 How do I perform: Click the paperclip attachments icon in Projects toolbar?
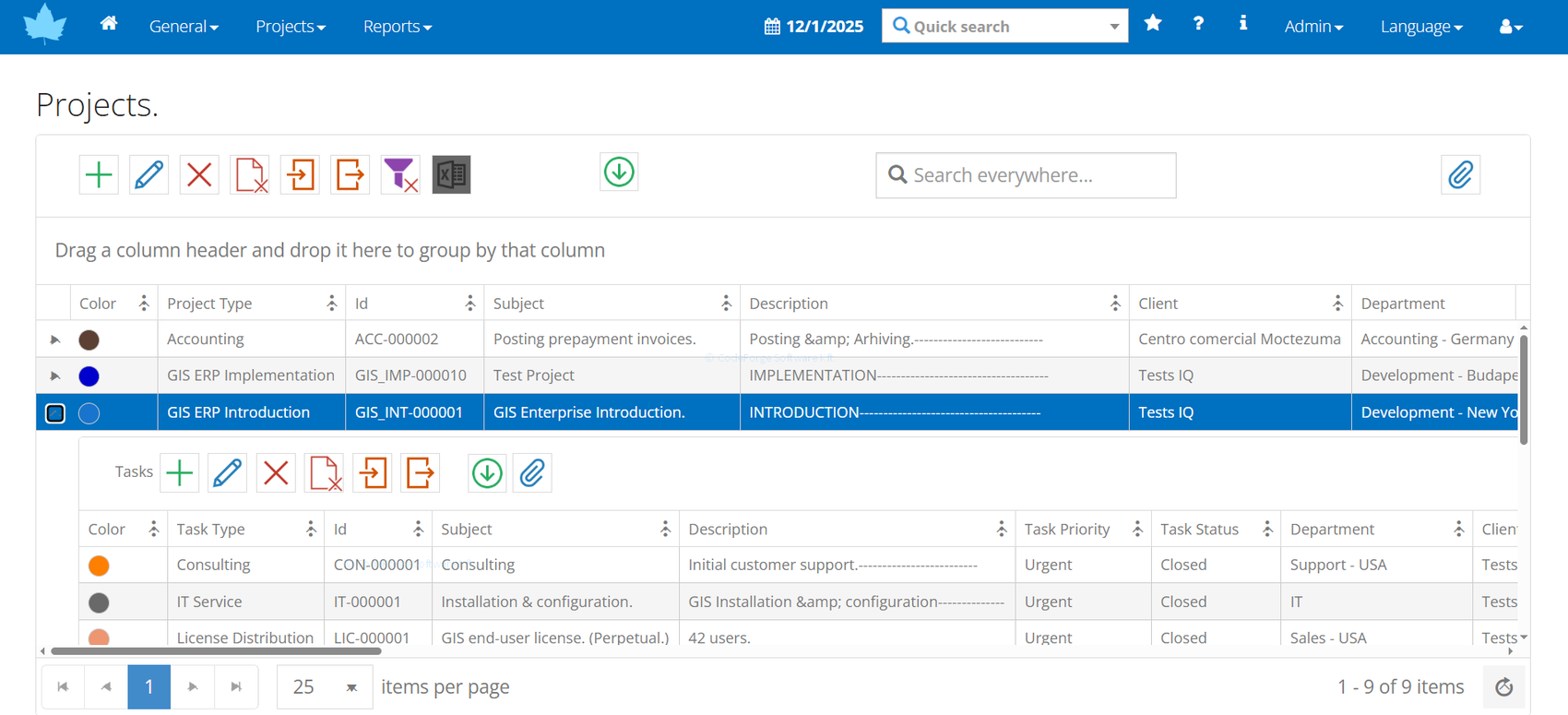tap(1460, 174)
